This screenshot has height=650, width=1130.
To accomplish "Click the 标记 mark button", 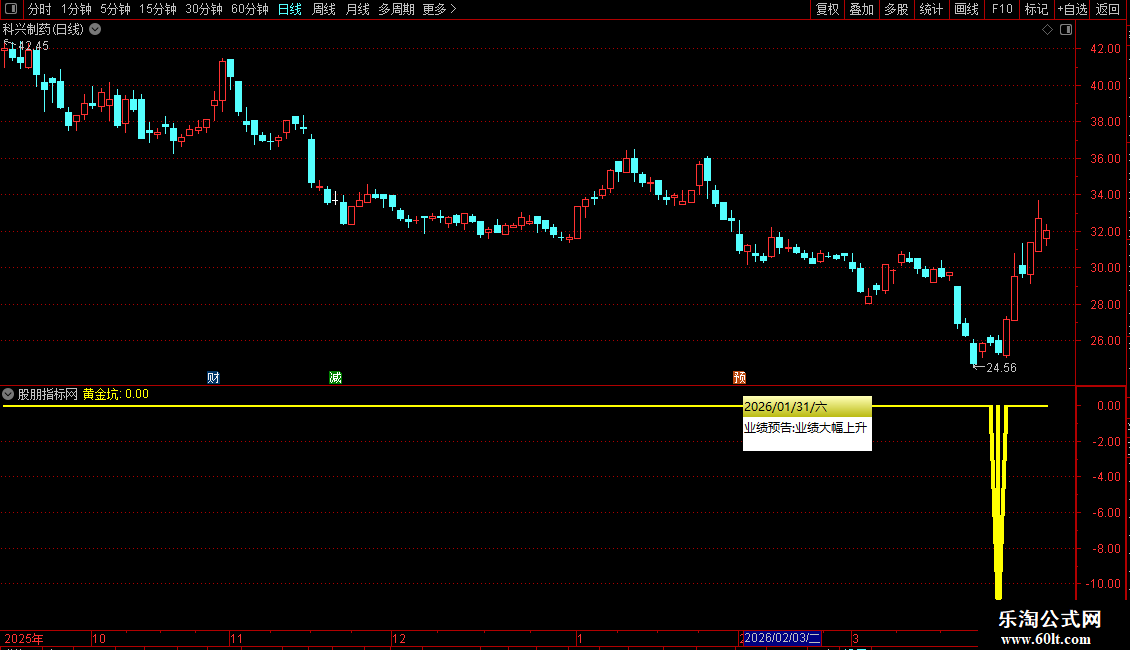I will pyautogui.click(x=1036, y=9).
